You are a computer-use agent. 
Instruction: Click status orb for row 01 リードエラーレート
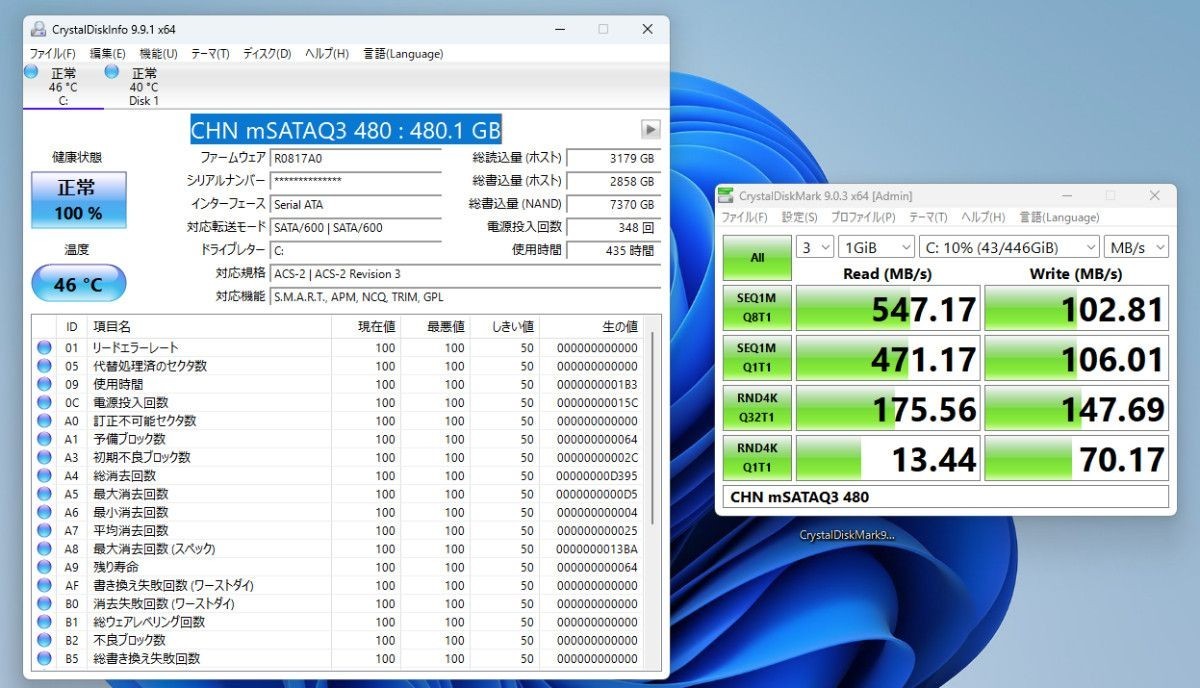(x=44, y=348)
